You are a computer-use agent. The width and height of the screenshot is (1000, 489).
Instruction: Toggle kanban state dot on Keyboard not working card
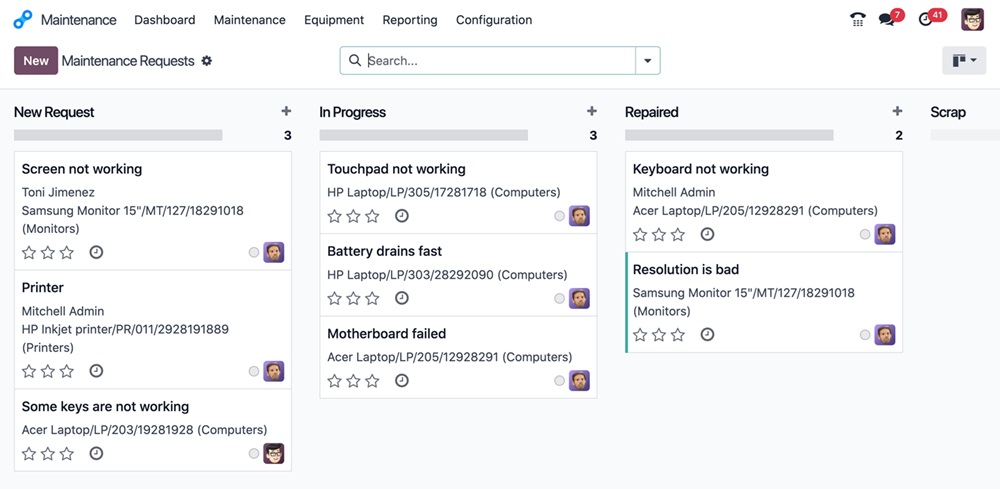click(865, 235)
